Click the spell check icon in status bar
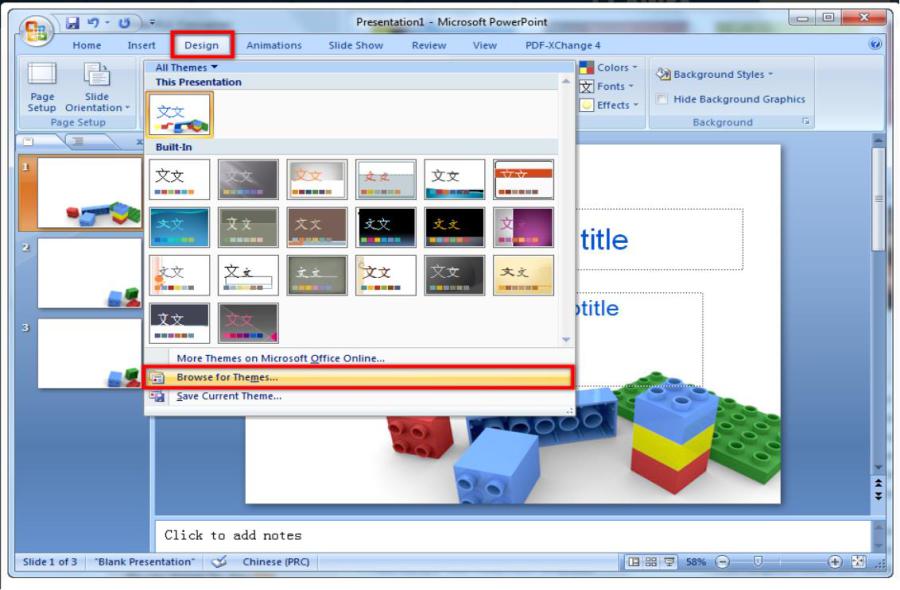This screenshot has height=590, width=900. 219,562
